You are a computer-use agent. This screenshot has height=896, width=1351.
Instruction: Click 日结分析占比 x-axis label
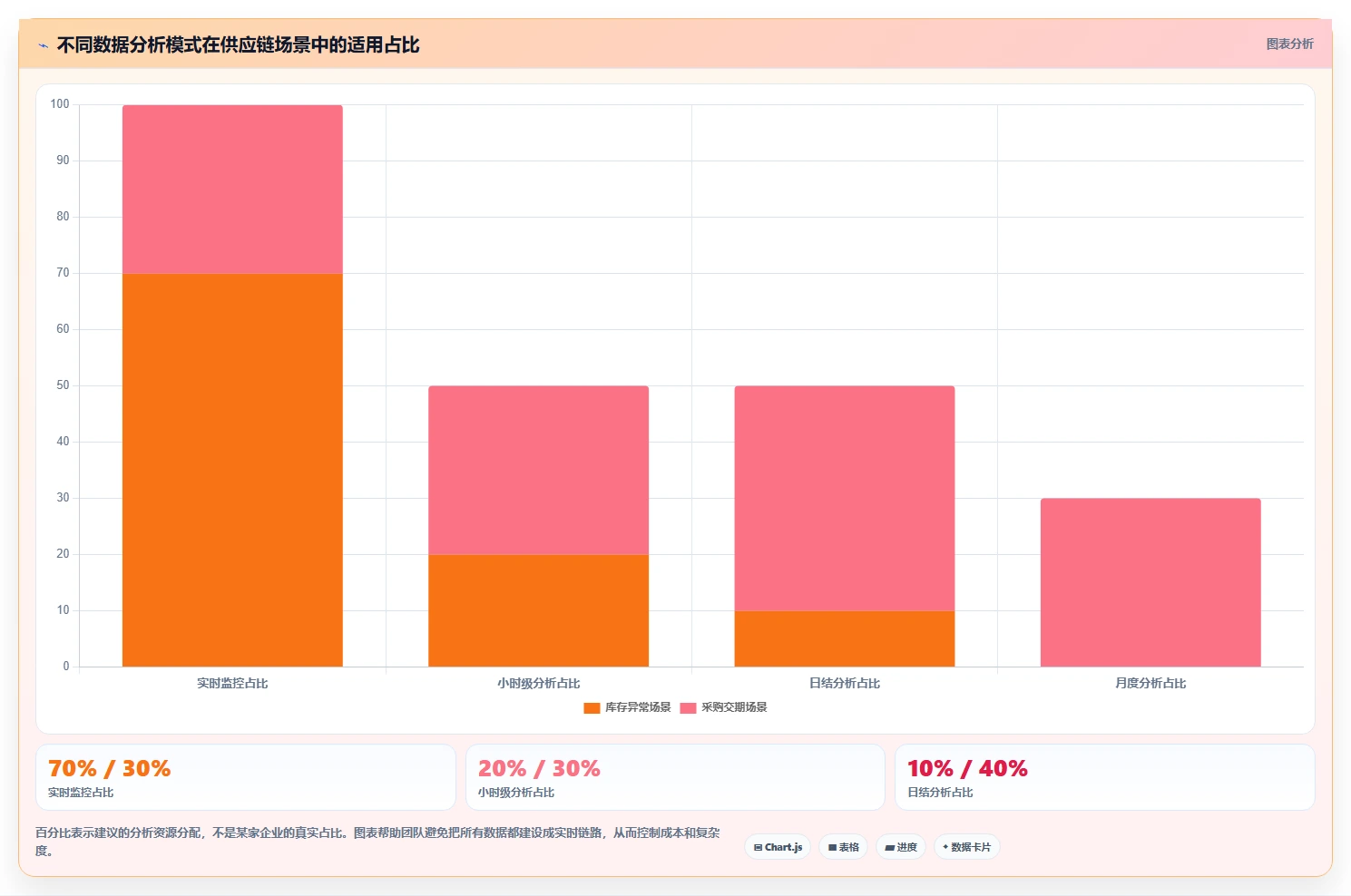pos(844,683)
